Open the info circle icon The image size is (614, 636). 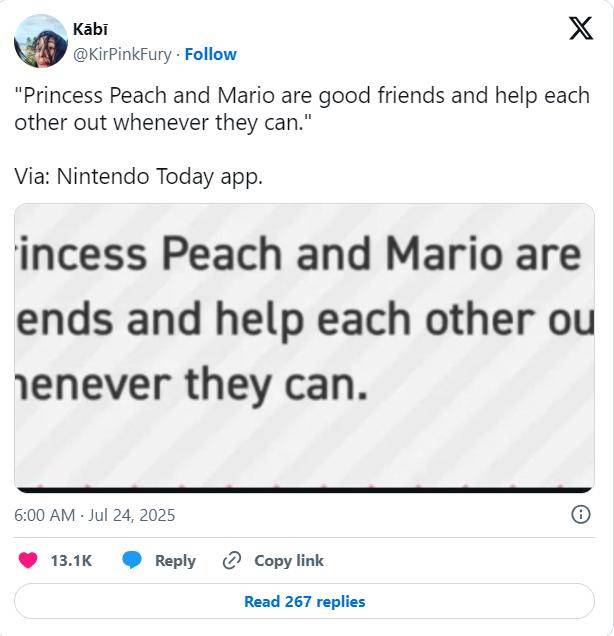pyautogui.click(x=581, y=515)
